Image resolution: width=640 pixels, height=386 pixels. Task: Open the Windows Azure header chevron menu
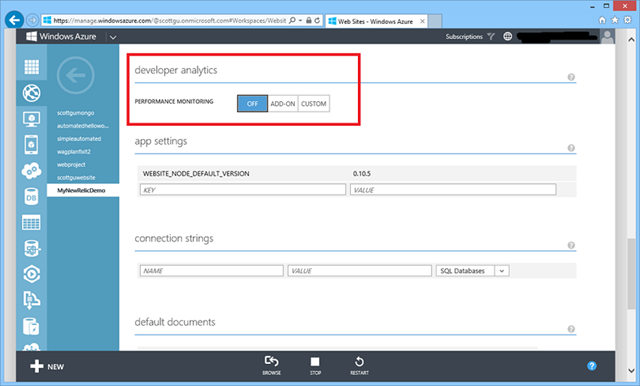113,37
